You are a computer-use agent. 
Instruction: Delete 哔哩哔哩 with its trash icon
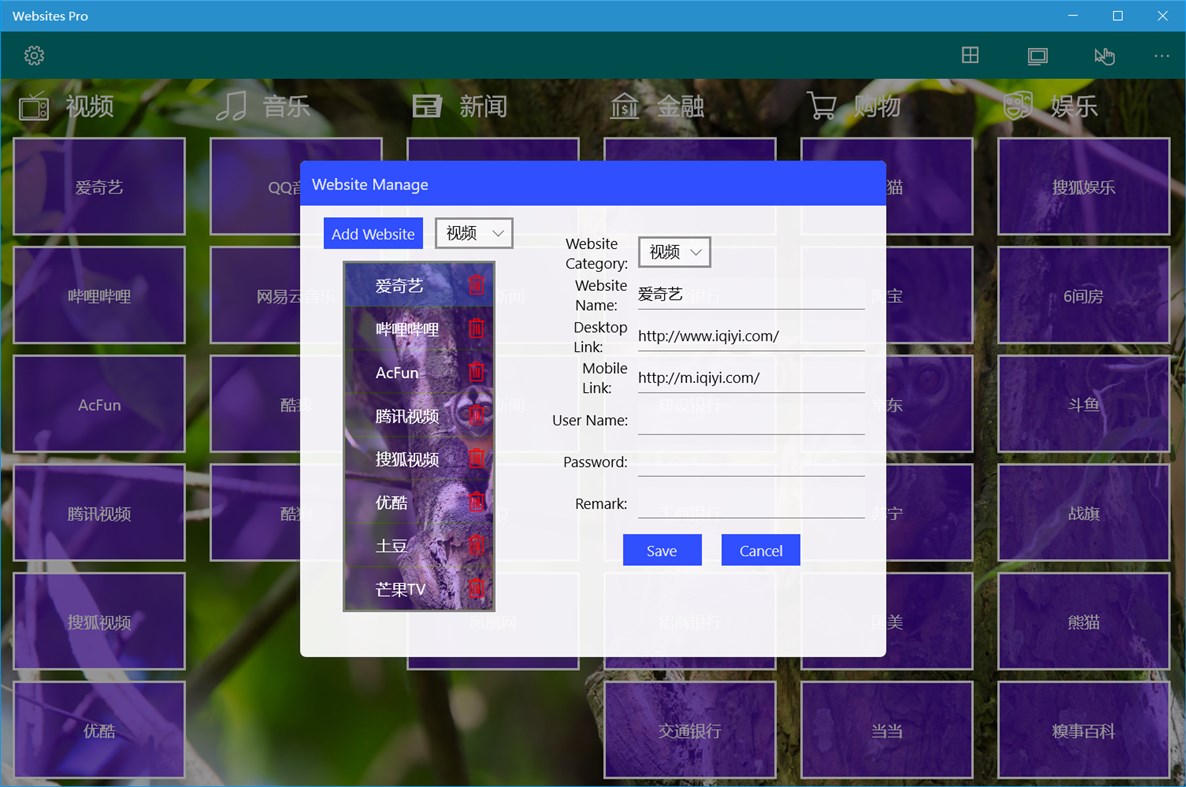click(477, 328)
